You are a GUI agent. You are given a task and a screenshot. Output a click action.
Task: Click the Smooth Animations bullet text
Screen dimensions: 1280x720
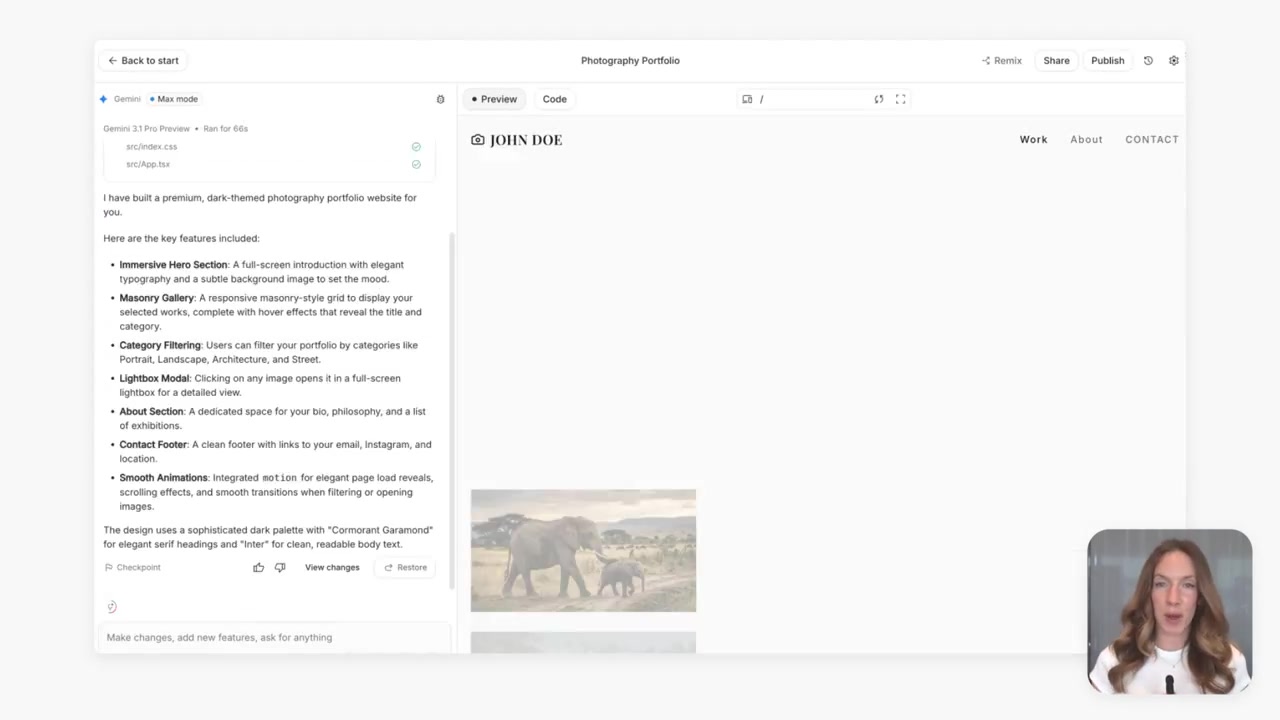[276, 492]
